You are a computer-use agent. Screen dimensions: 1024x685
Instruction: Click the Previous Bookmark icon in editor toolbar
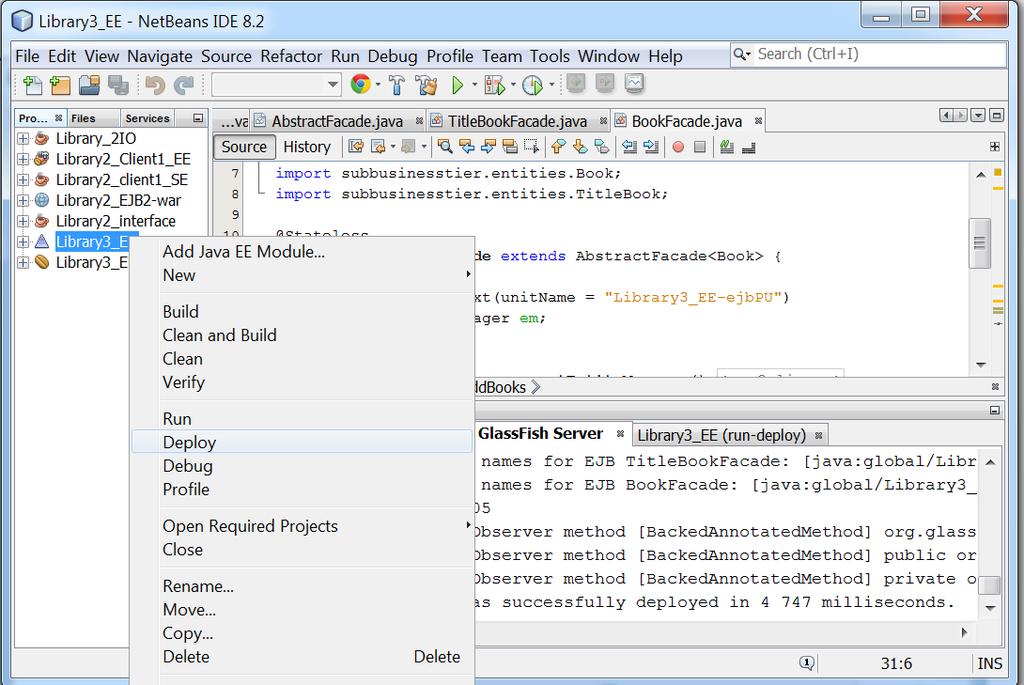tap(558, 146)
